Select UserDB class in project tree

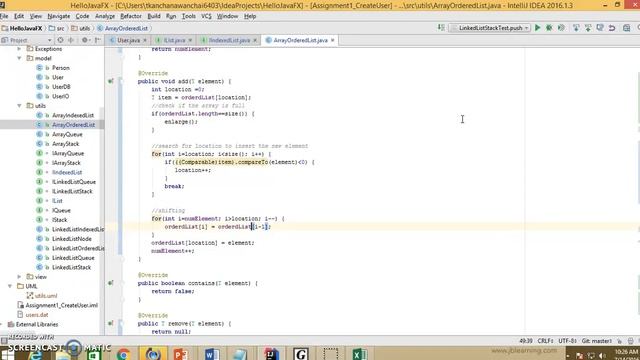[x=61, y=87]
